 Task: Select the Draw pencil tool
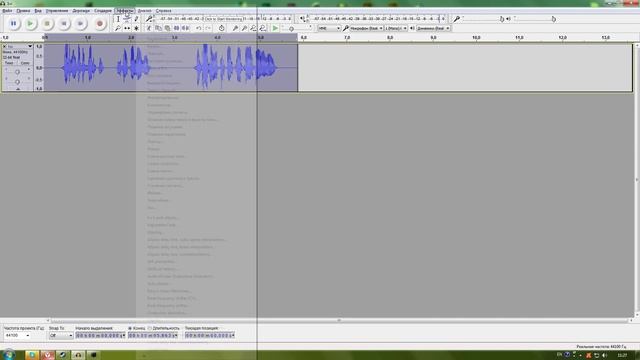(x=136, y=19)
